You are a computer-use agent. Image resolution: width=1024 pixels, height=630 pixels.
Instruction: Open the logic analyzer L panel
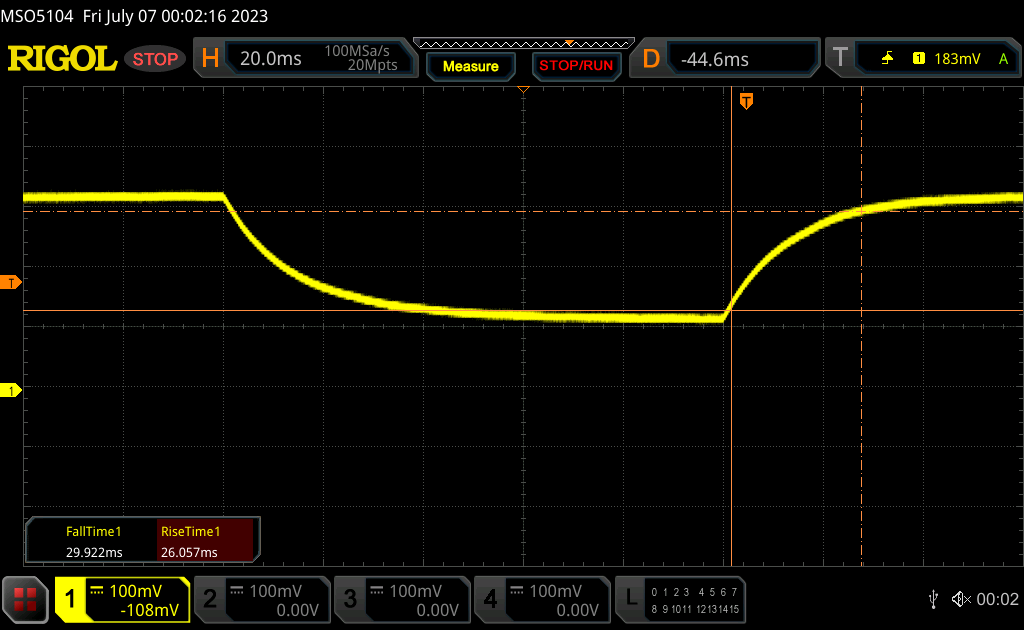tap(680, 599)
